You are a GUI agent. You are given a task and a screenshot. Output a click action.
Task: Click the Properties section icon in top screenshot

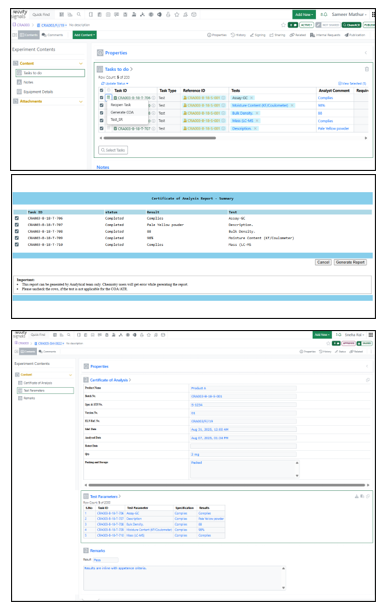100,53
